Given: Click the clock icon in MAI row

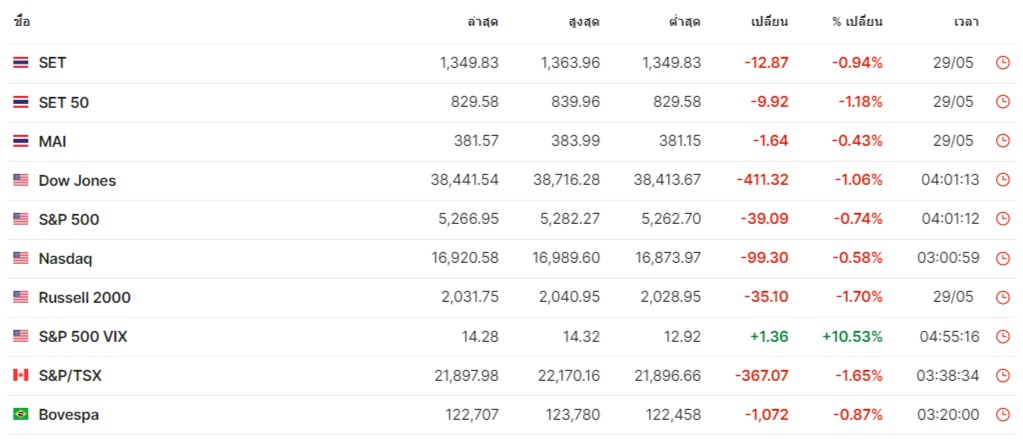Looking at the screenshot, I should [x=1002, y=141].
